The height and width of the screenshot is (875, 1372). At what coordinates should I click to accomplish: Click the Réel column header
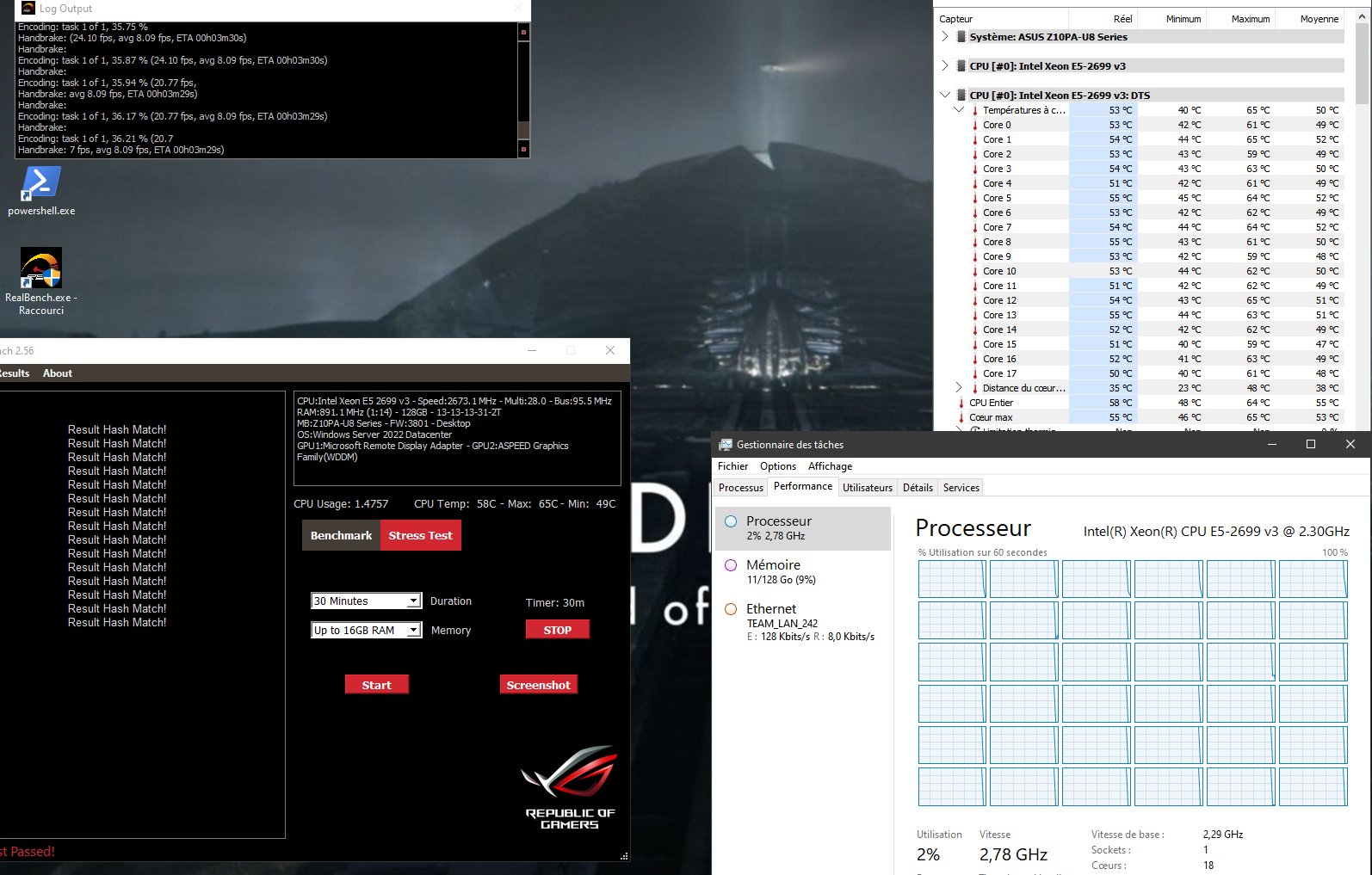click(x=1103, y=19)
